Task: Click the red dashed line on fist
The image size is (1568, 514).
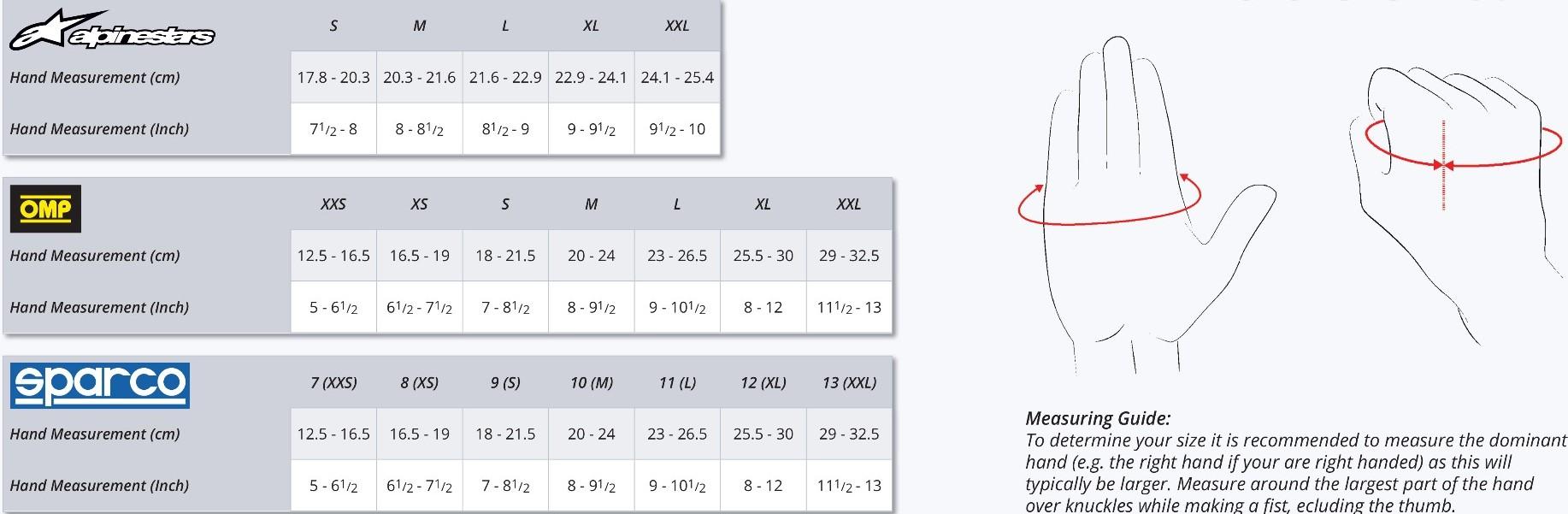Action: point(1443,165)
